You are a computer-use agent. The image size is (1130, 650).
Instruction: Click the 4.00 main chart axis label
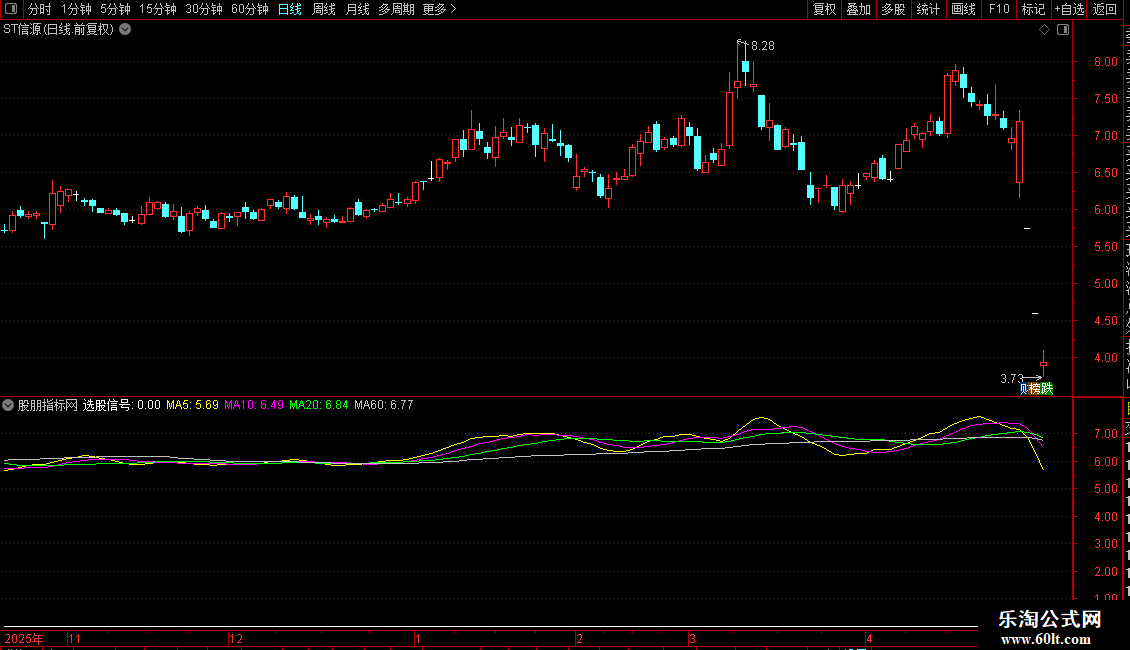(x=1105, y=357)
